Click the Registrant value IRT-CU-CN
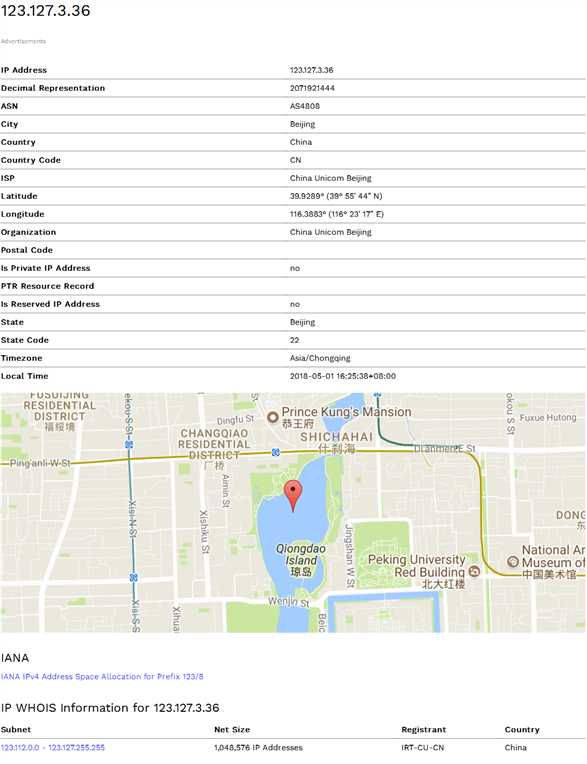 [x=423, y=747]
